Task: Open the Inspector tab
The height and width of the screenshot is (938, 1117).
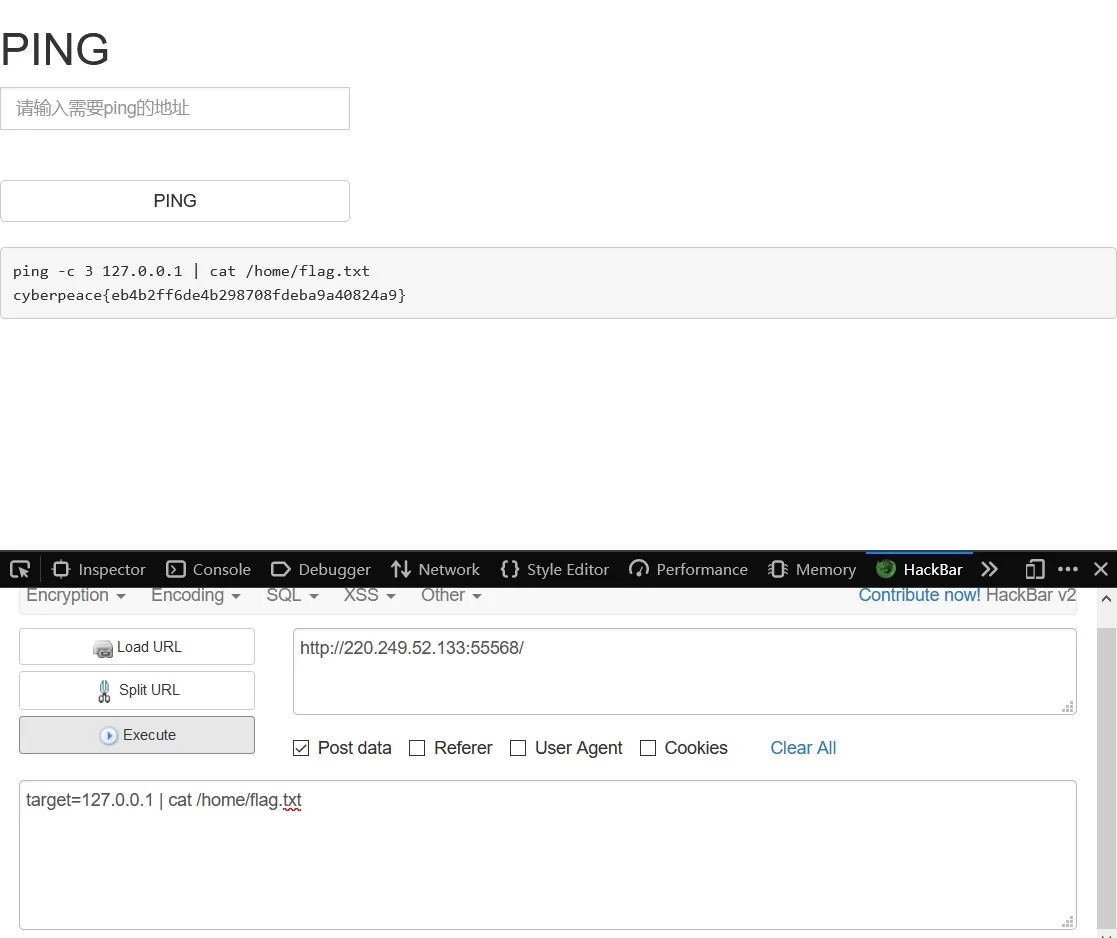Action: click(x=99, y=569)
